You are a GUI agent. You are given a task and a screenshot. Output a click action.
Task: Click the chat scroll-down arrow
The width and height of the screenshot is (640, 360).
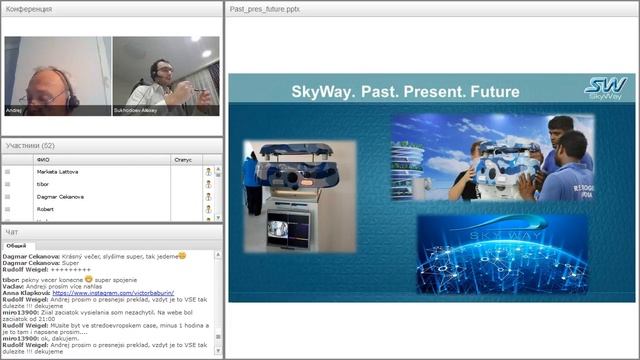218,351
